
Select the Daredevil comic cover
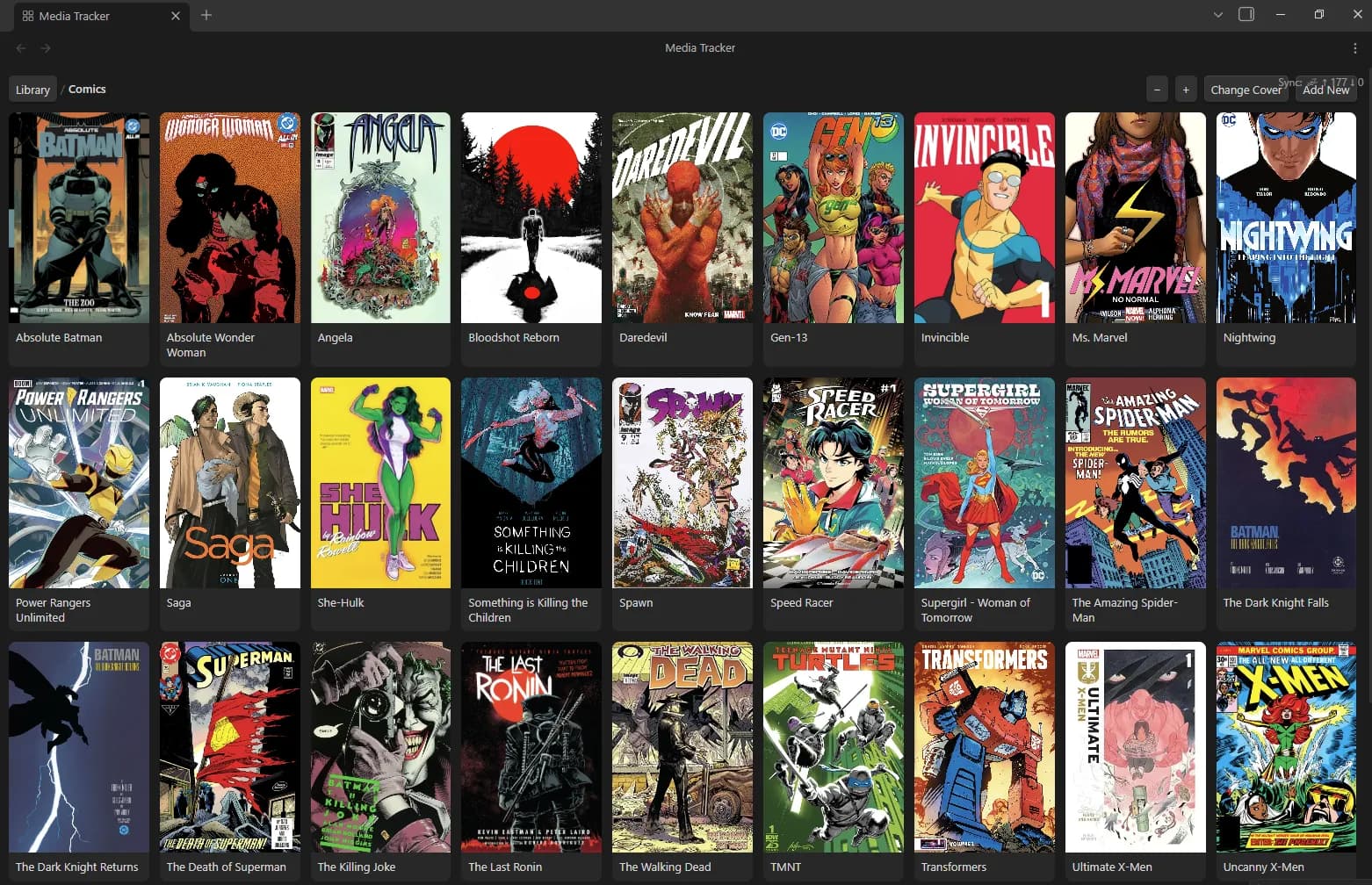[x=682, y=218]
